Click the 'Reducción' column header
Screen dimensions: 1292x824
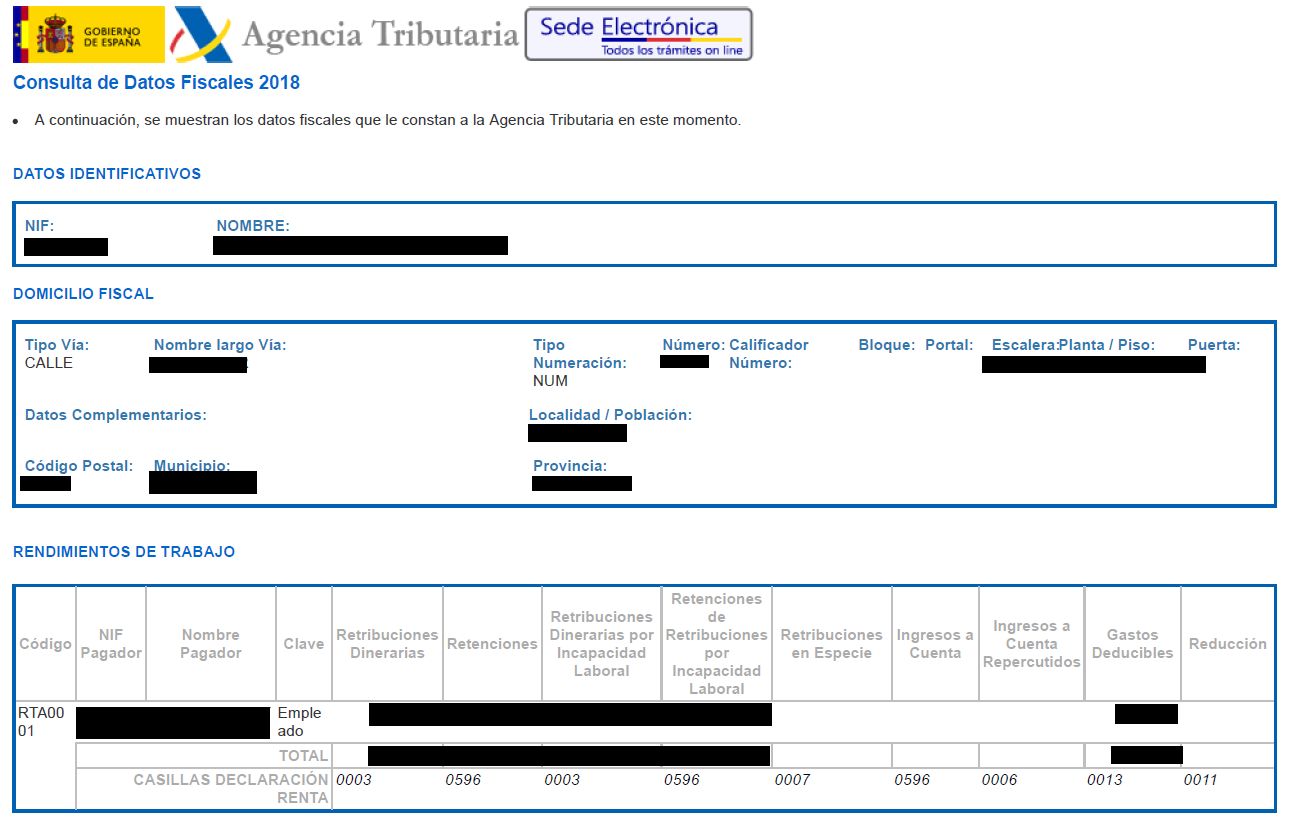click(x=1228, y=644)
